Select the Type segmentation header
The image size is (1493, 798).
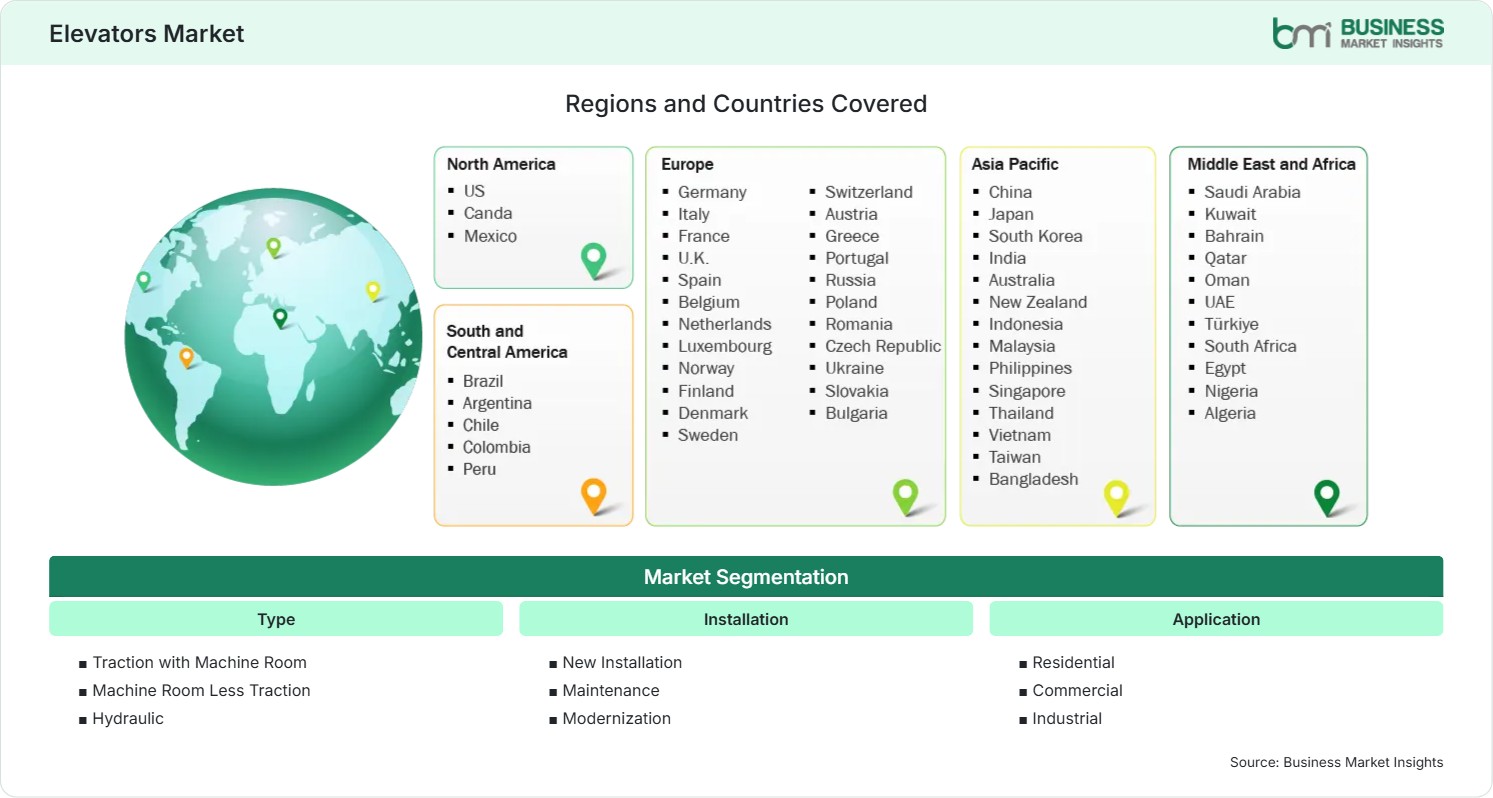coord(276,619)
